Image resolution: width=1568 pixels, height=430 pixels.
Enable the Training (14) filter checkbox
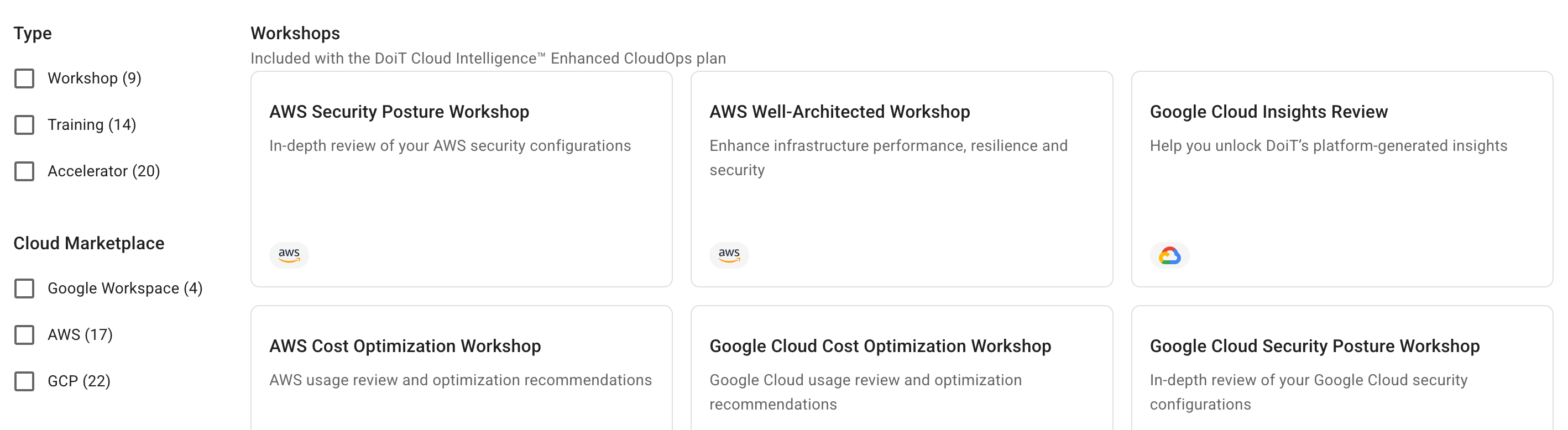point(24,125)
